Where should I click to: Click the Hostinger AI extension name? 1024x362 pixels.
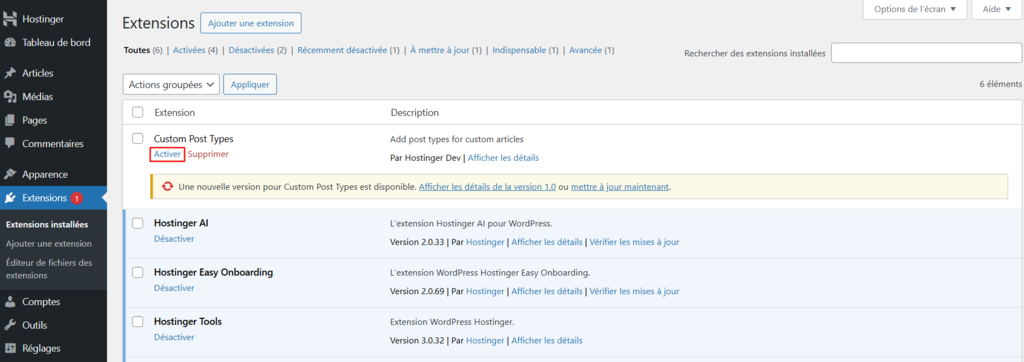click(181, 223)
